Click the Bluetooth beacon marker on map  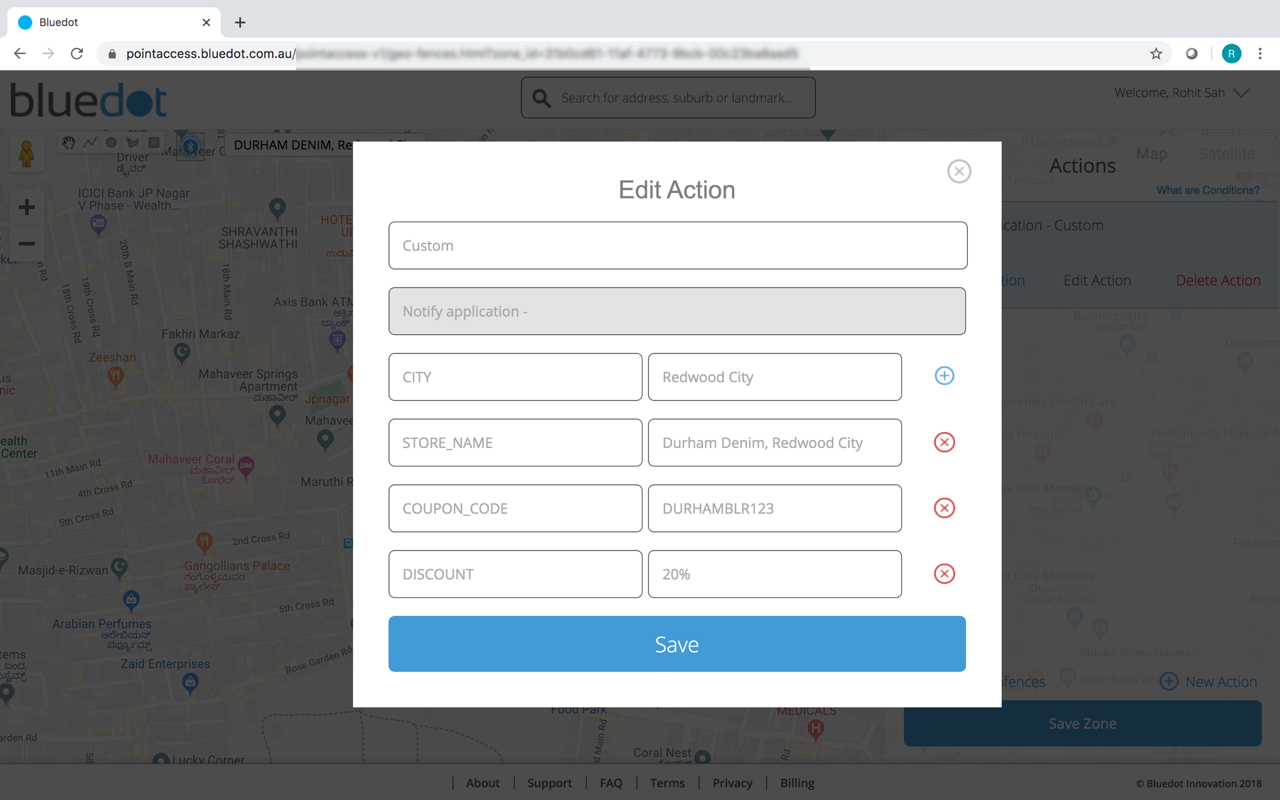190,147
